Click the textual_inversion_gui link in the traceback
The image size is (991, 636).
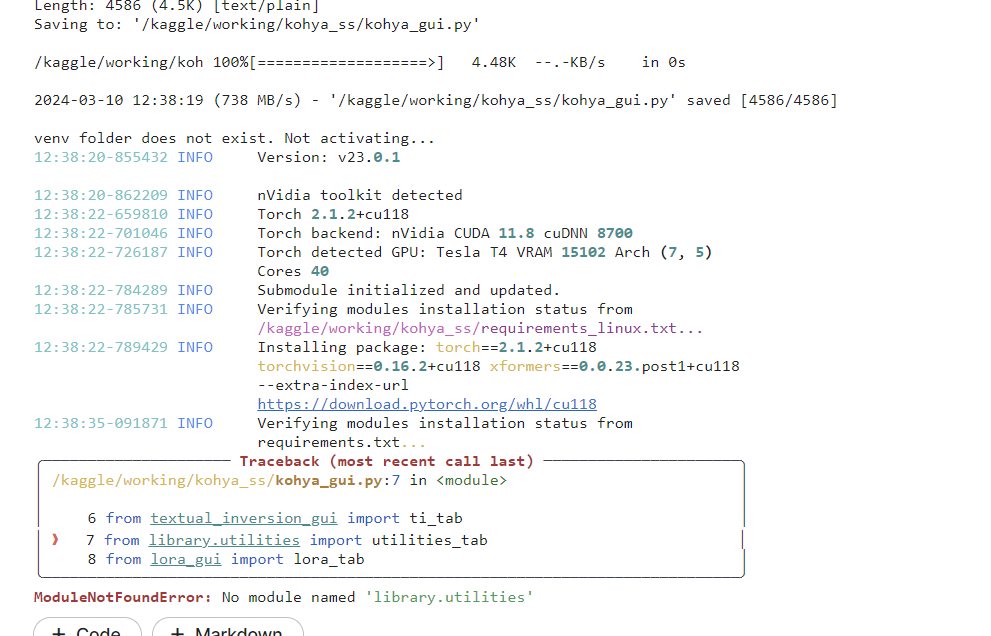point(243,518)
